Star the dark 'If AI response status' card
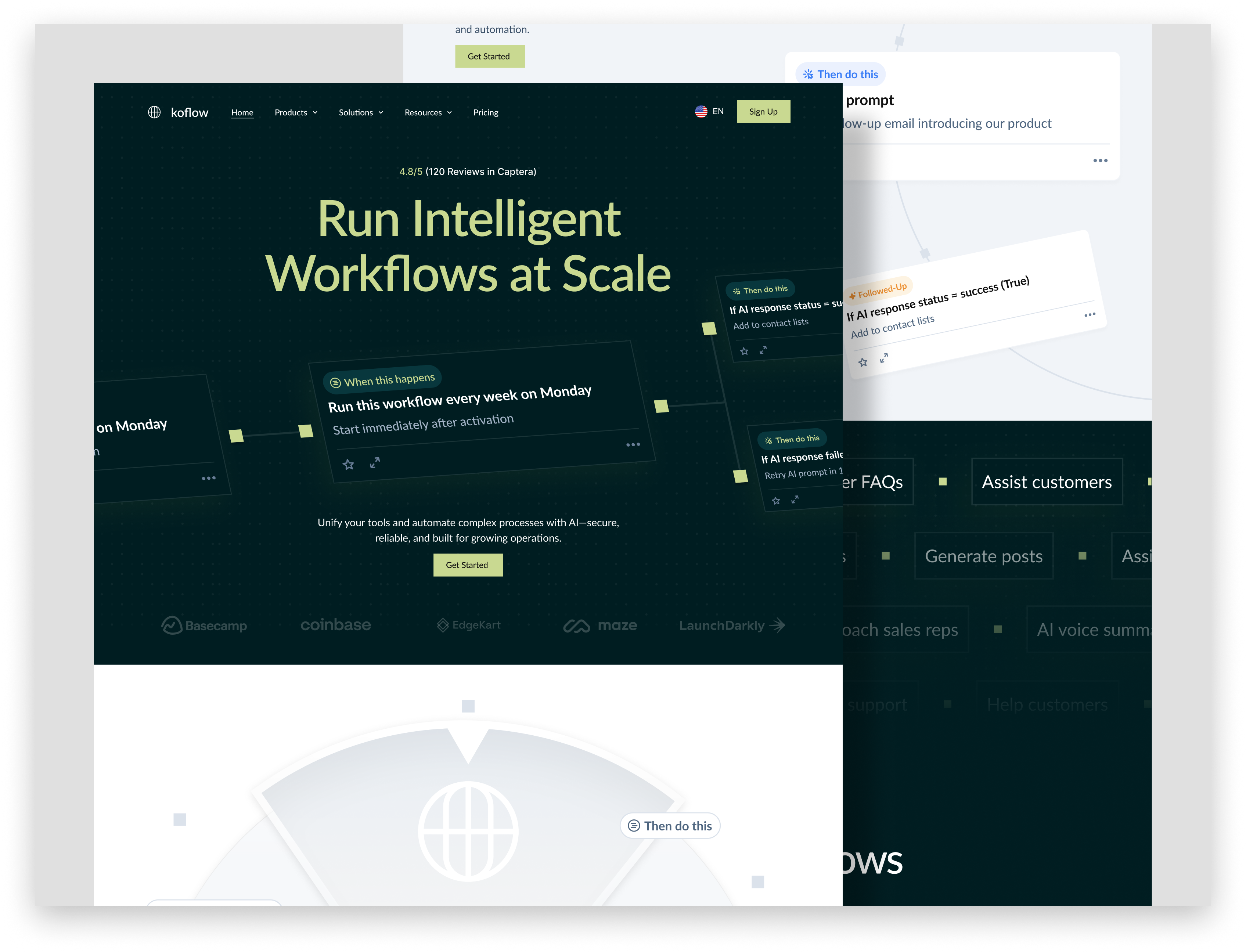Image resolution: width=1246 pixels, height=952 pixels. pyautogui.click(x=744, y=351)
